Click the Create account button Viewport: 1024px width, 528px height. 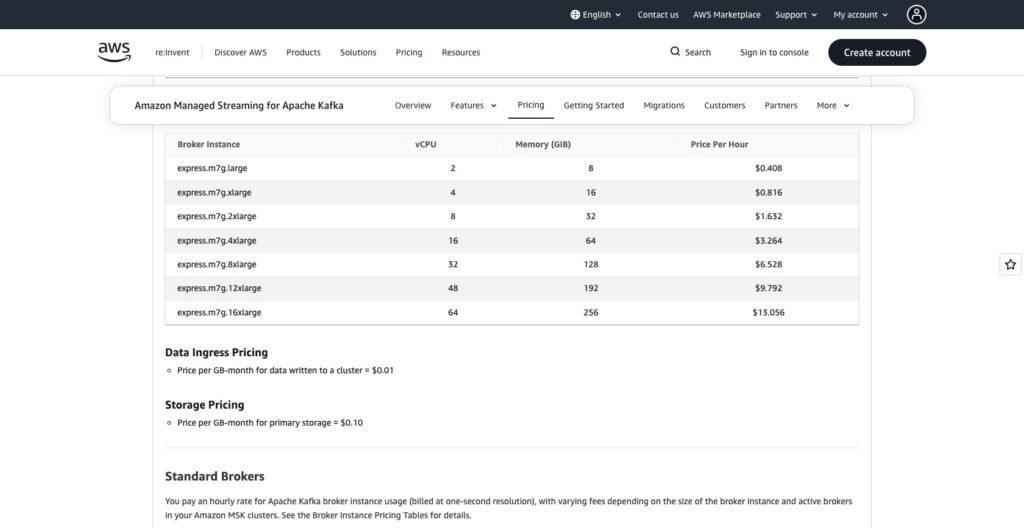pos(877,52)
